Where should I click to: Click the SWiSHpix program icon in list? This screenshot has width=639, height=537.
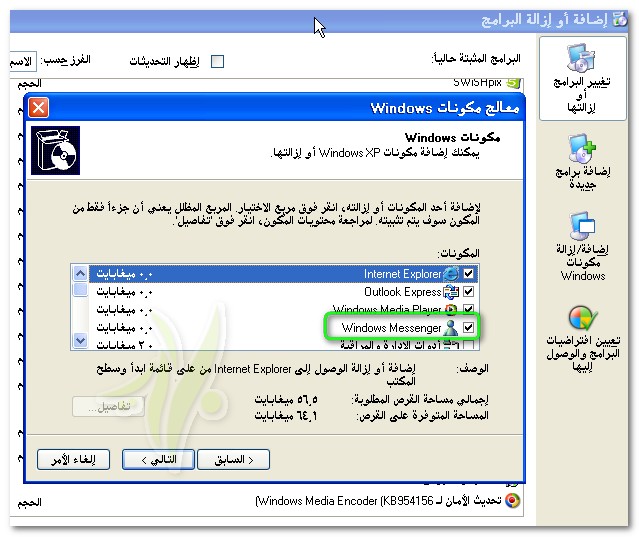click(x=513, y=83)
